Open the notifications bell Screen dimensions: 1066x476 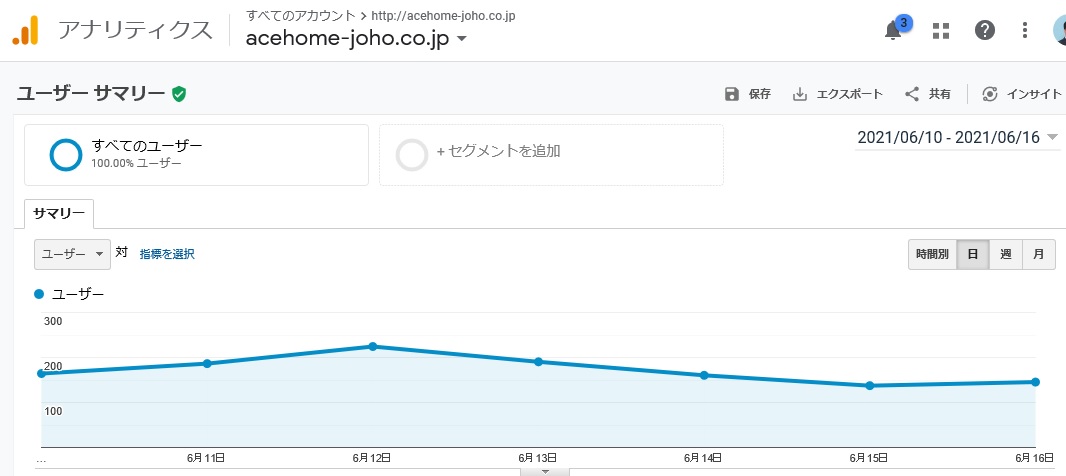(893, 30)
